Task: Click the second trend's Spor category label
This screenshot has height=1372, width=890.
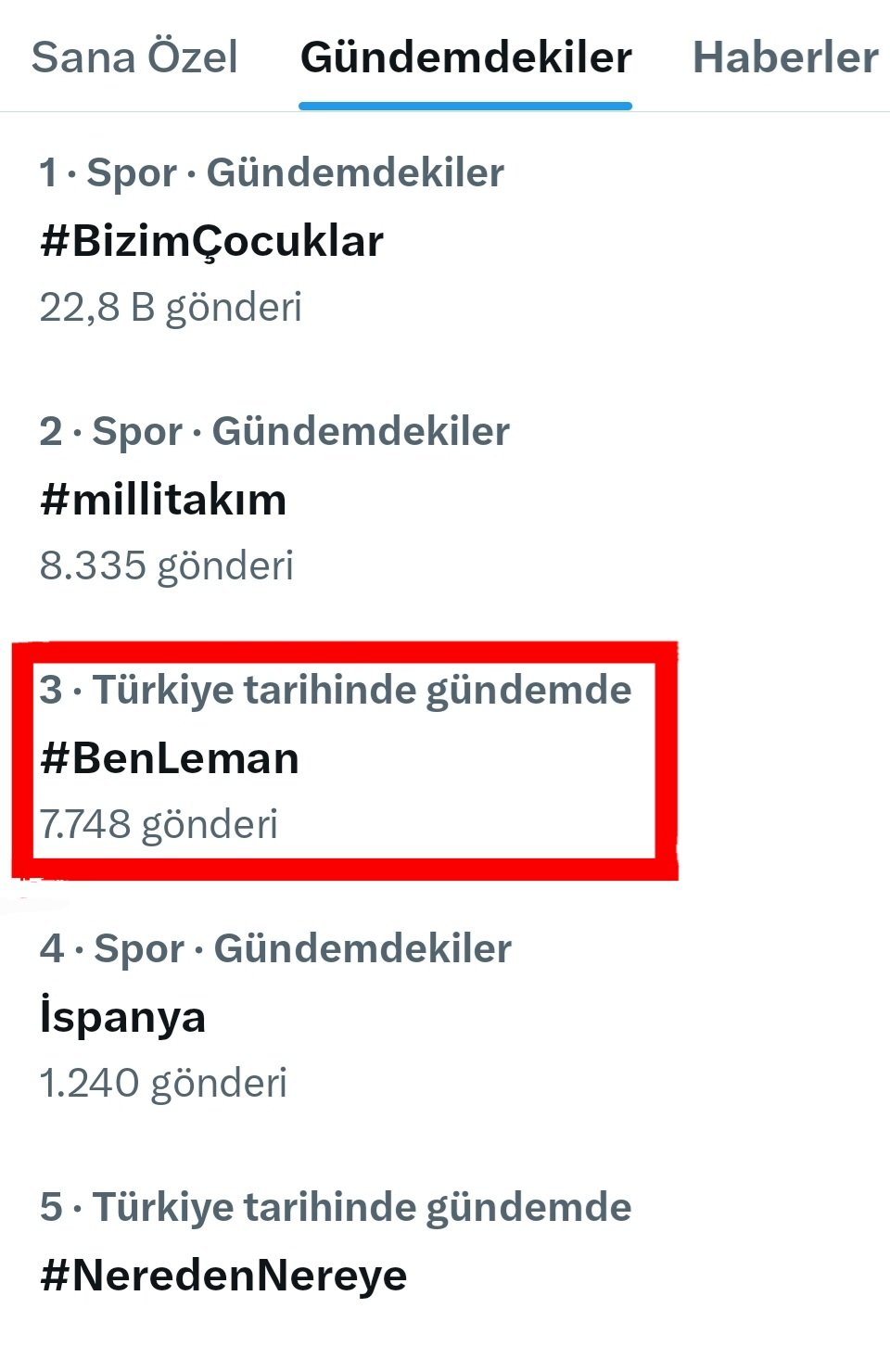Action: tap(137, 431)
